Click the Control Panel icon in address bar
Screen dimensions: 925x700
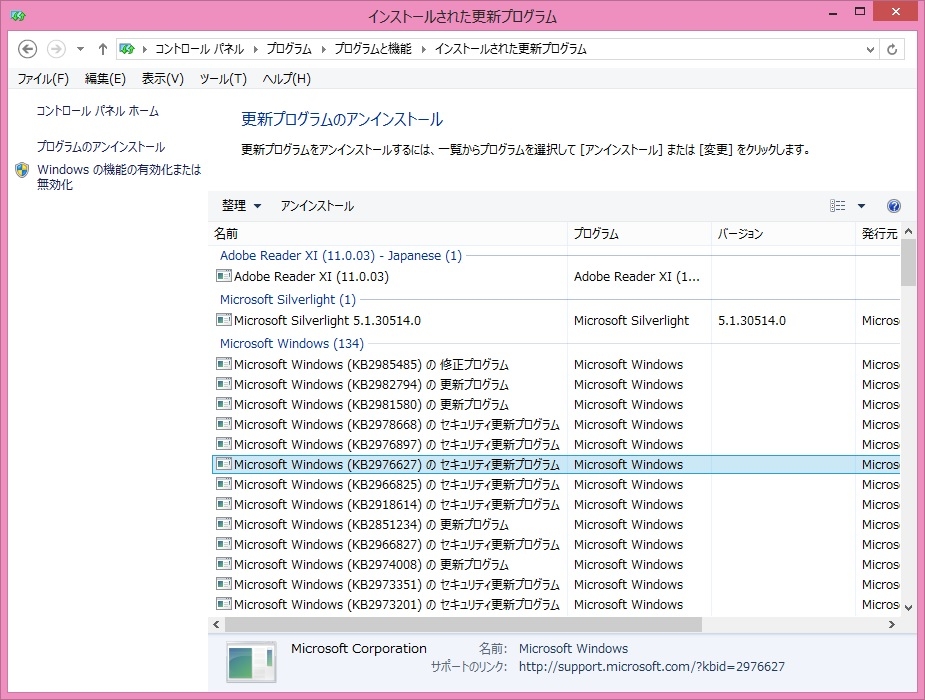(x=127, y=49)
